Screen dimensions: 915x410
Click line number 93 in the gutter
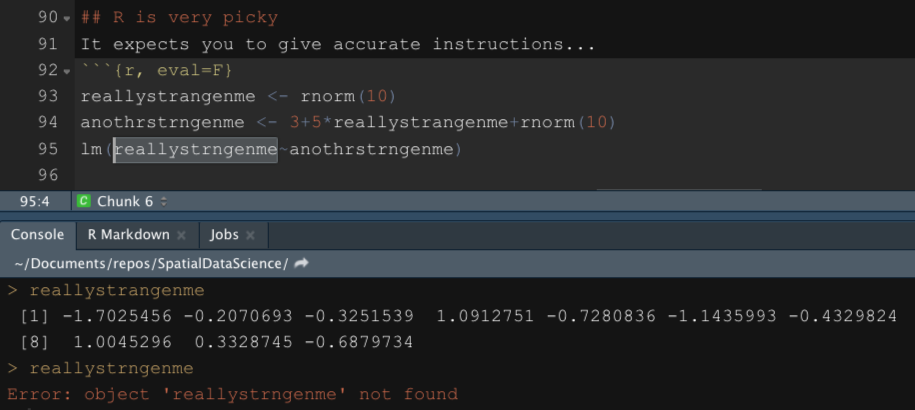(48, 96)
